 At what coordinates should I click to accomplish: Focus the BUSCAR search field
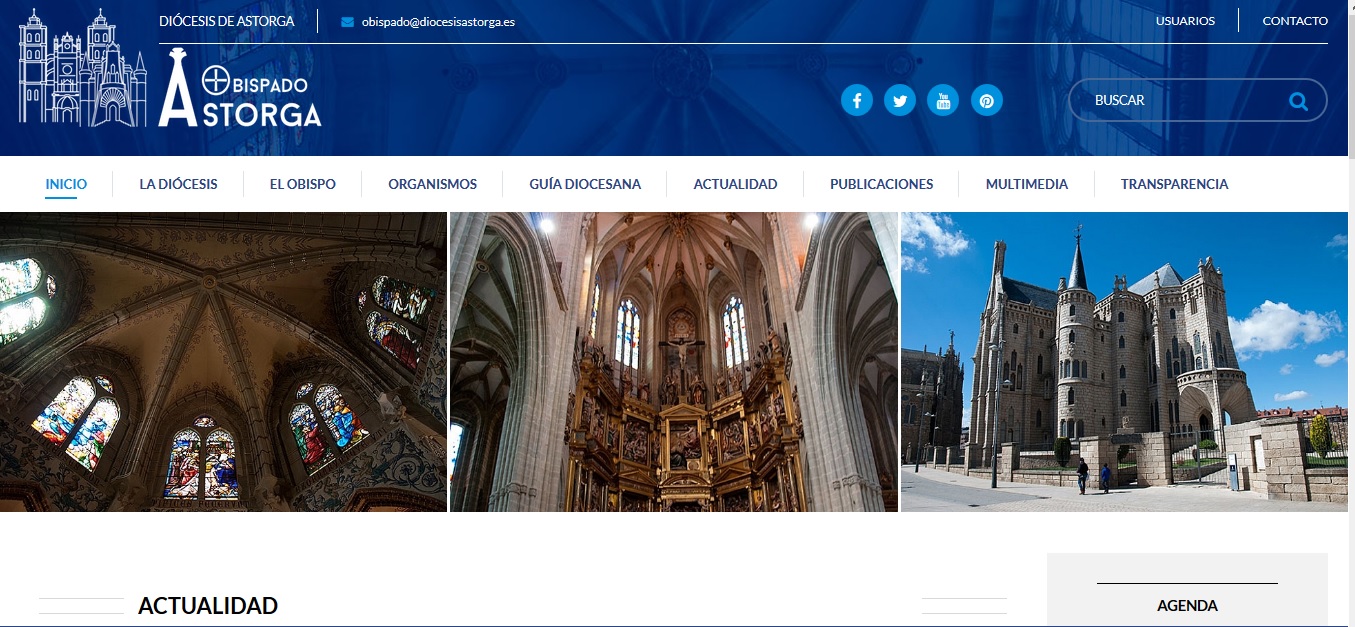[x=1198, y=100]
